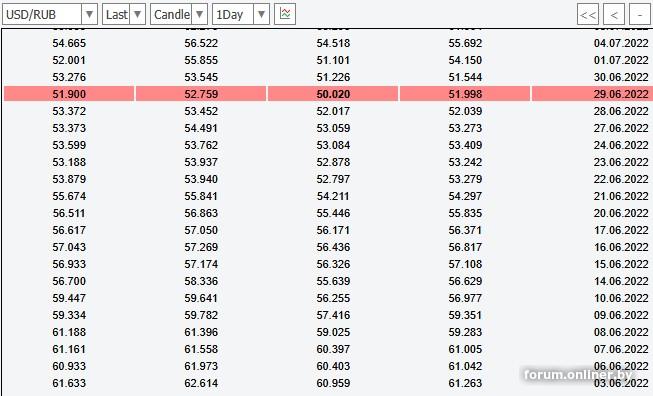653x396 pixels.
Task: Expand the USD/RUB instrument dropdown arrow
Action: [89, 15]
